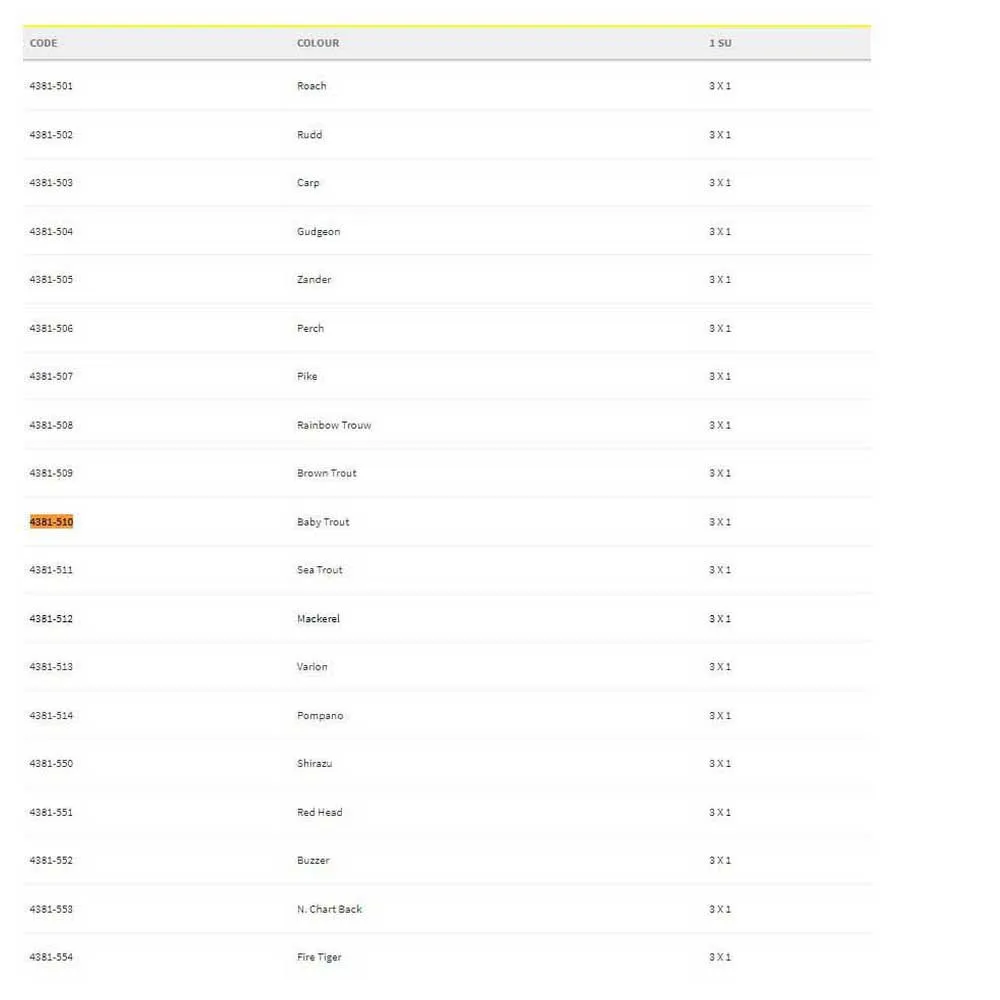Click product code 4381-501
1000x1000 pixels.
(x=51, y=86)
